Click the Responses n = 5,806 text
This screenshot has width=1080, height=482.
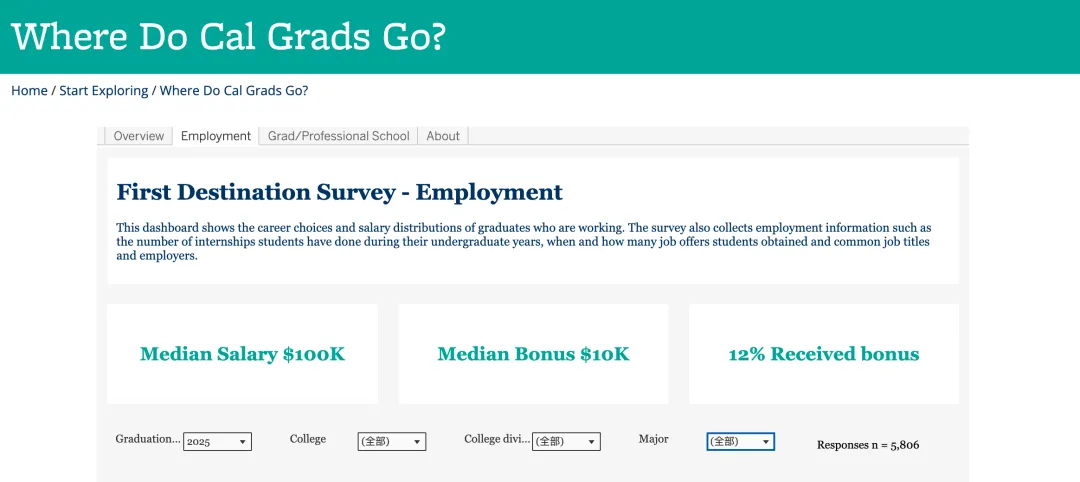[x=868, y=445]
